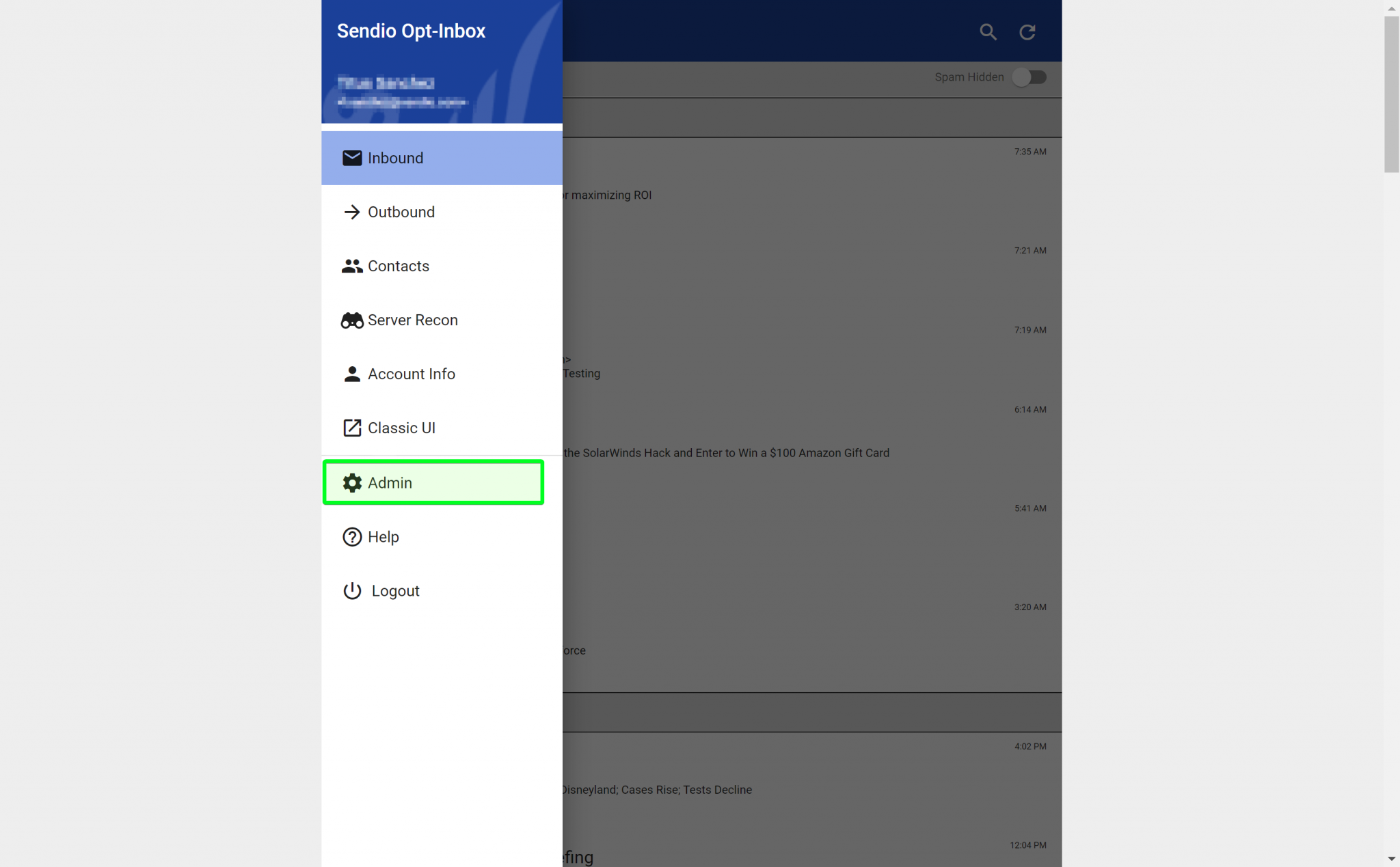Click the refresh icon in the header
1400x867 pixels.
1027,31
